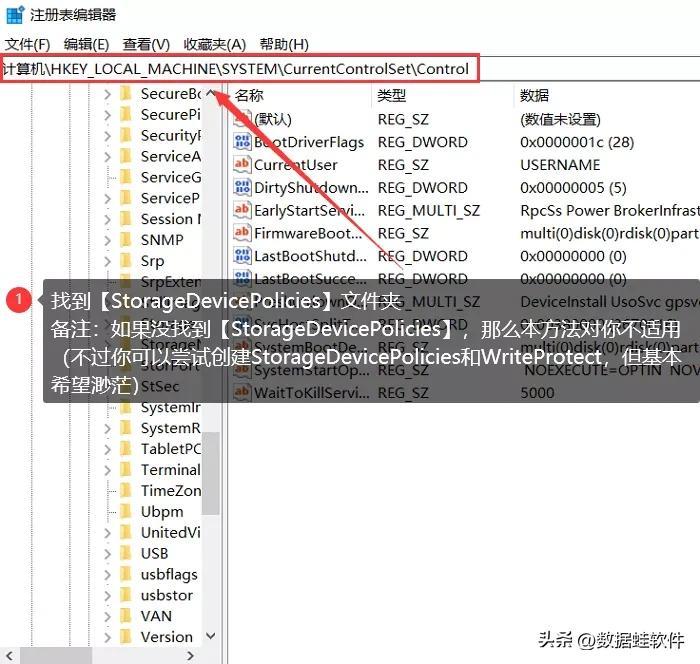
Task: Click the TimeZon folder icon
Action: click(x=126, y=490)
